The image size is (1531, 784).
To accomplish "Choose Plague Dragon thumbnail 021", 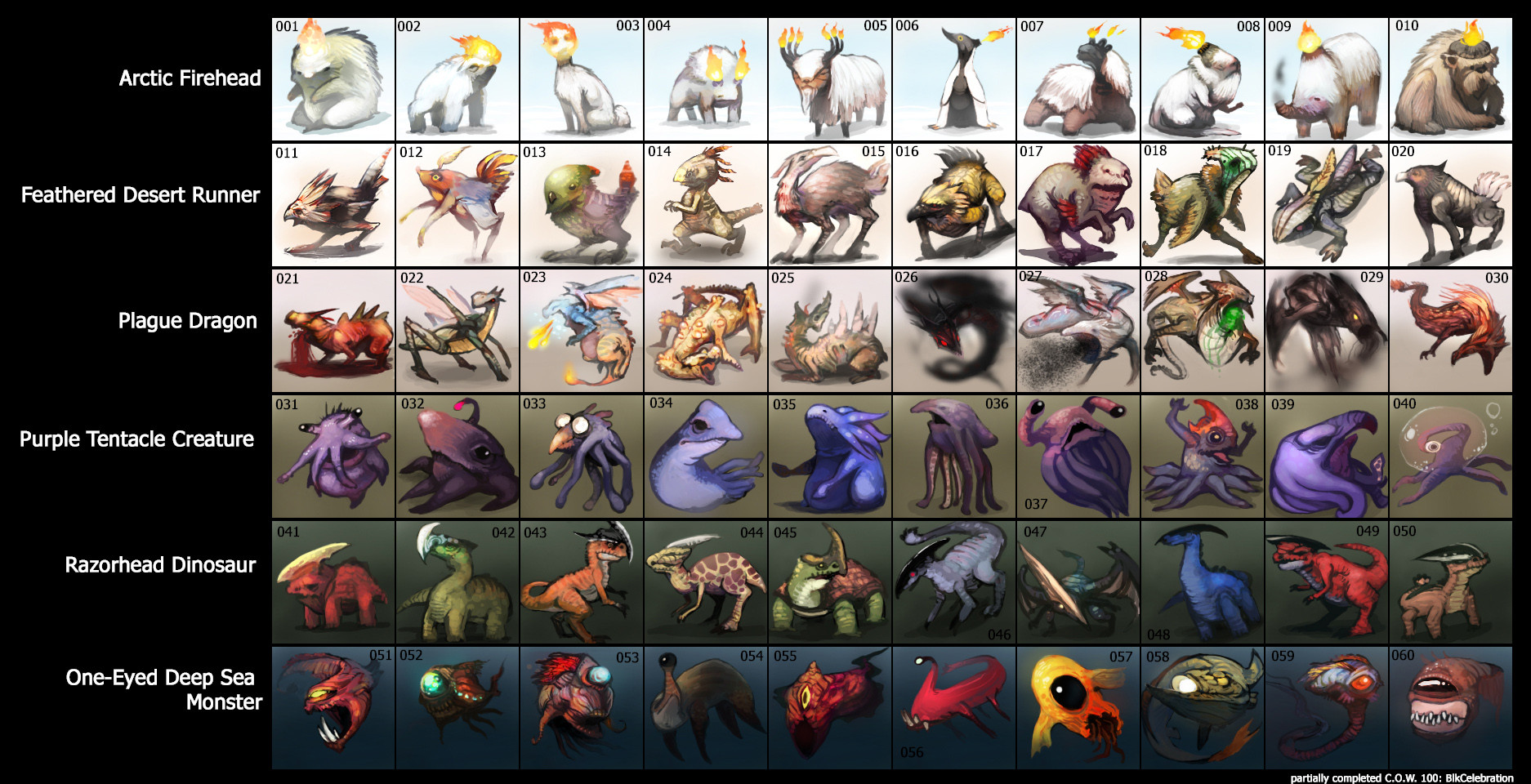I will click(333, 331).
